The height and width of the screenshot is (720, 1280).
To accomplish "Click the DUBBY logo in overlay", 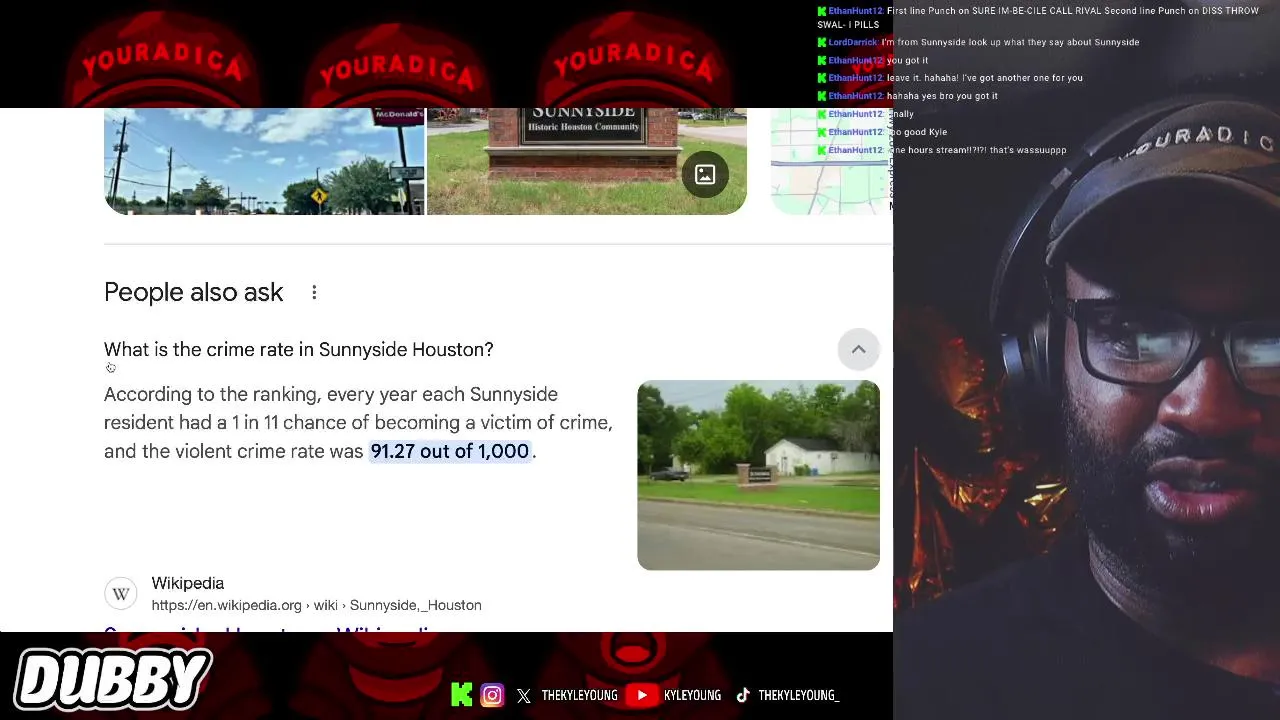I will pos(112,680).
